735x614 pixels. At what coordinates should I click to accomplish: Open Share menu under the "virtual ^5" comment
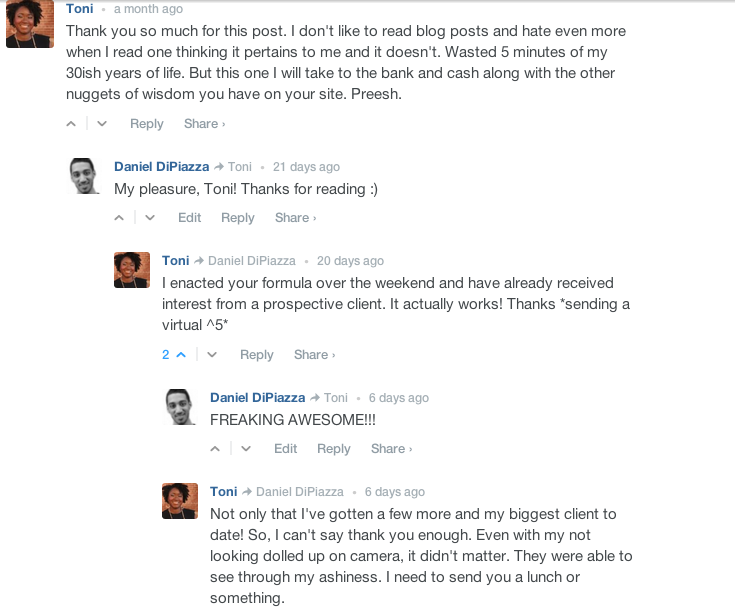314,355
